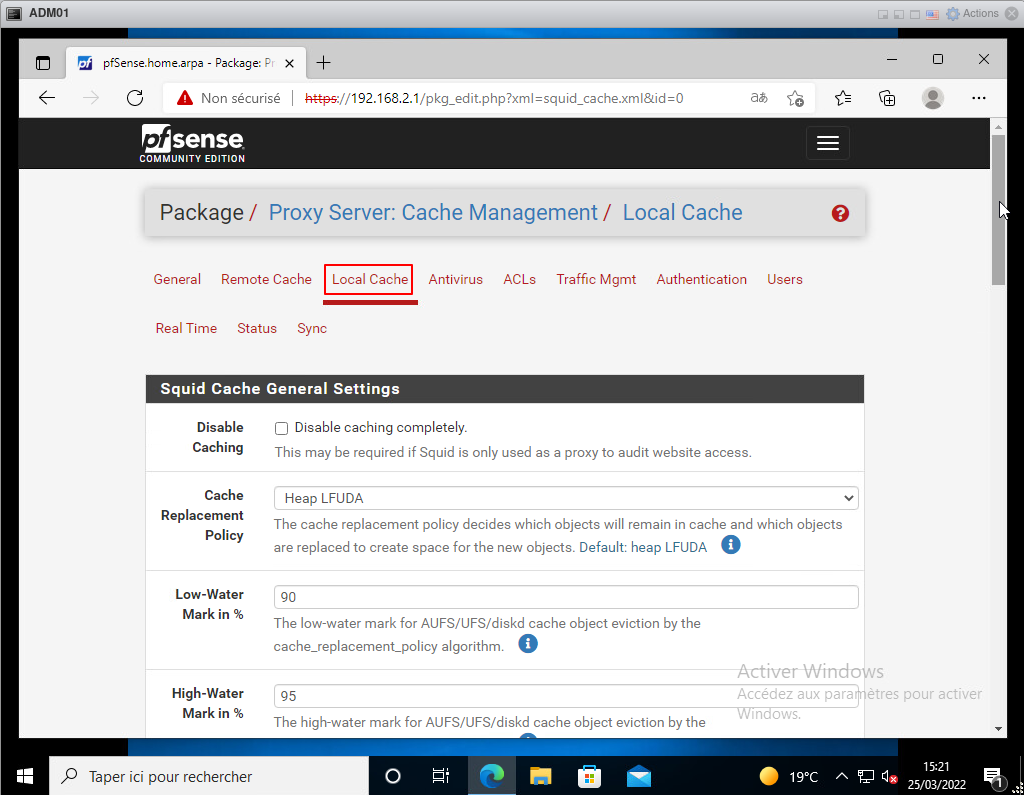Open the pfSense hamburger navigation menu
Screen dimensions: 1024x795
pos(827,143)
